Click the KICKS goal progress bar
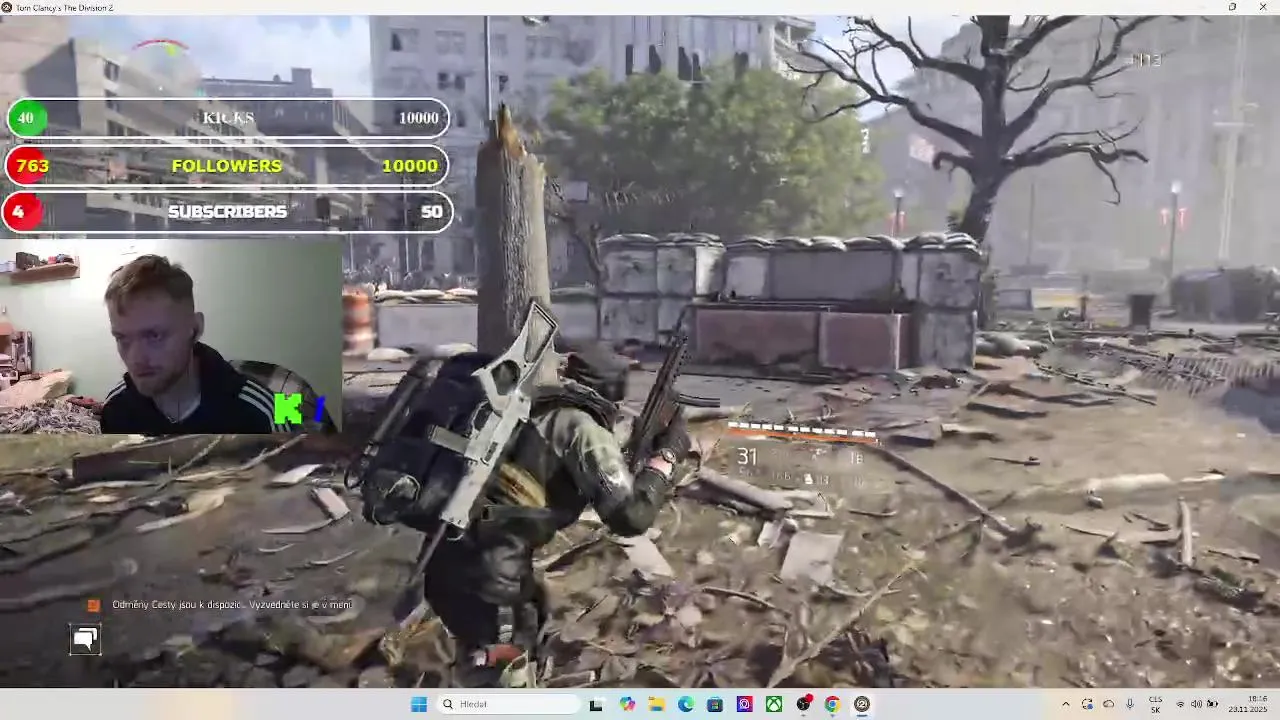 click(227, 118)
